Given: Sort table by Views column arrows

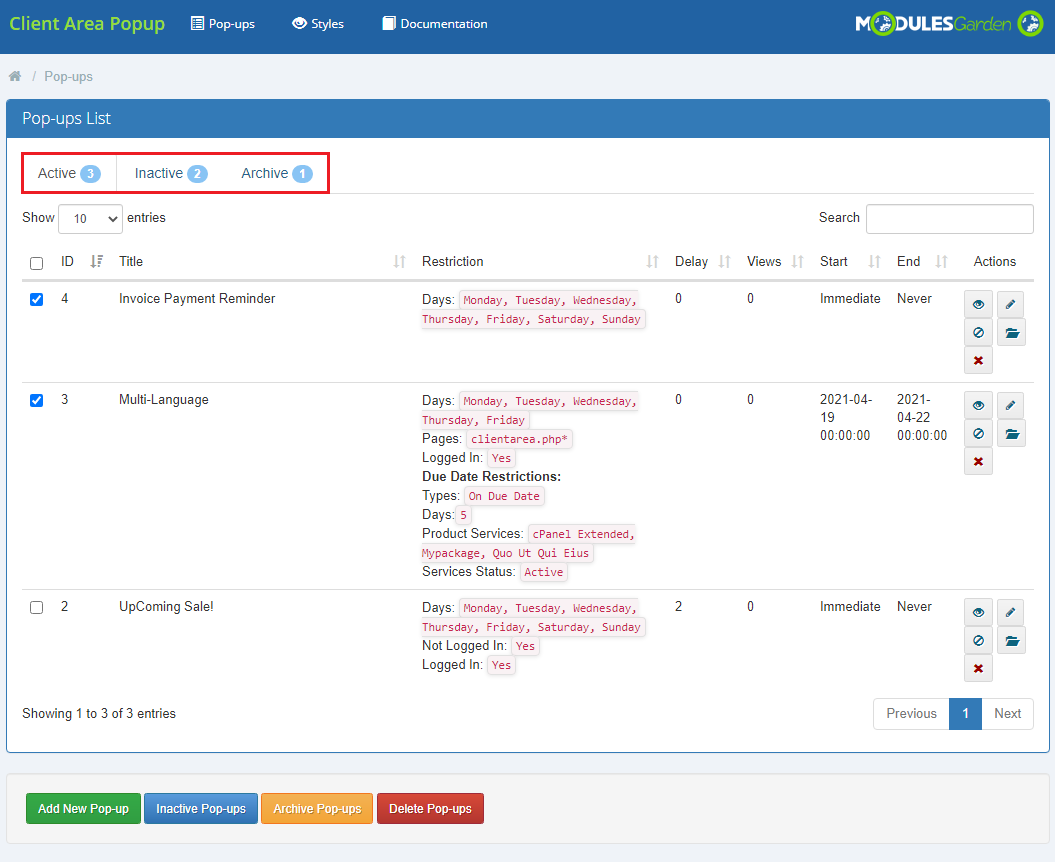Looking at the screenshot, I should [797, 261].
